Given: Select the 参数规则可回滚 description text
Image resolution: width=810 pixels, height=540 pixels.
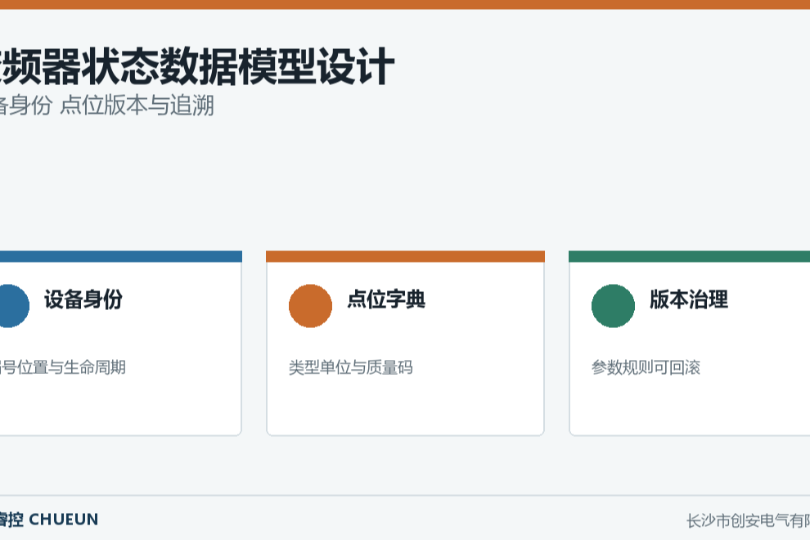Looking at the screenshot, I should (x=646, y=367).
